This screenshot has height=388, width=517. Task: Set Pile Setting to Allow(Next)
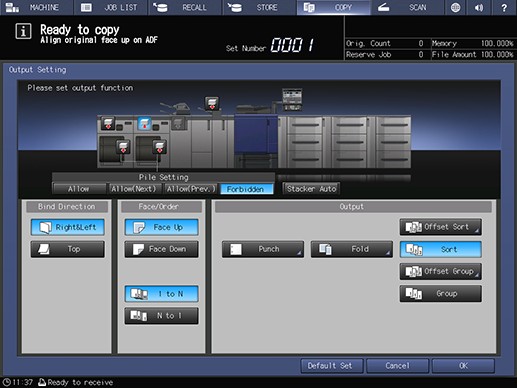(x=134, y=189)
